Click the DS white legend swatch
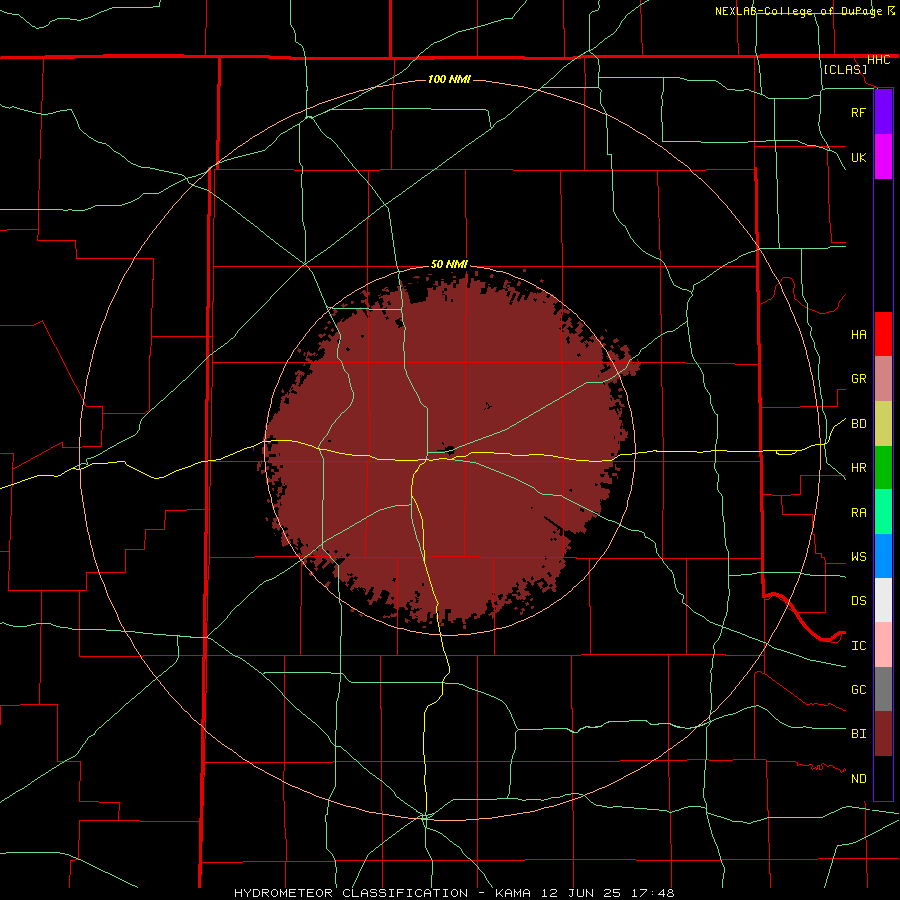900x900 pixels. coord(883,600)
